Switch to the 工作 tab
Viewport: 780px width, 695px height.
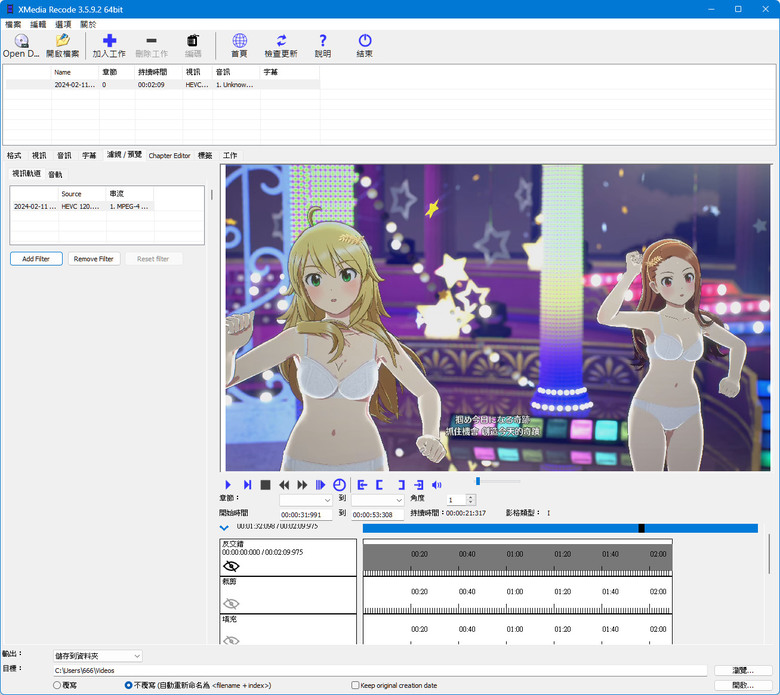(x=230, y=156)
